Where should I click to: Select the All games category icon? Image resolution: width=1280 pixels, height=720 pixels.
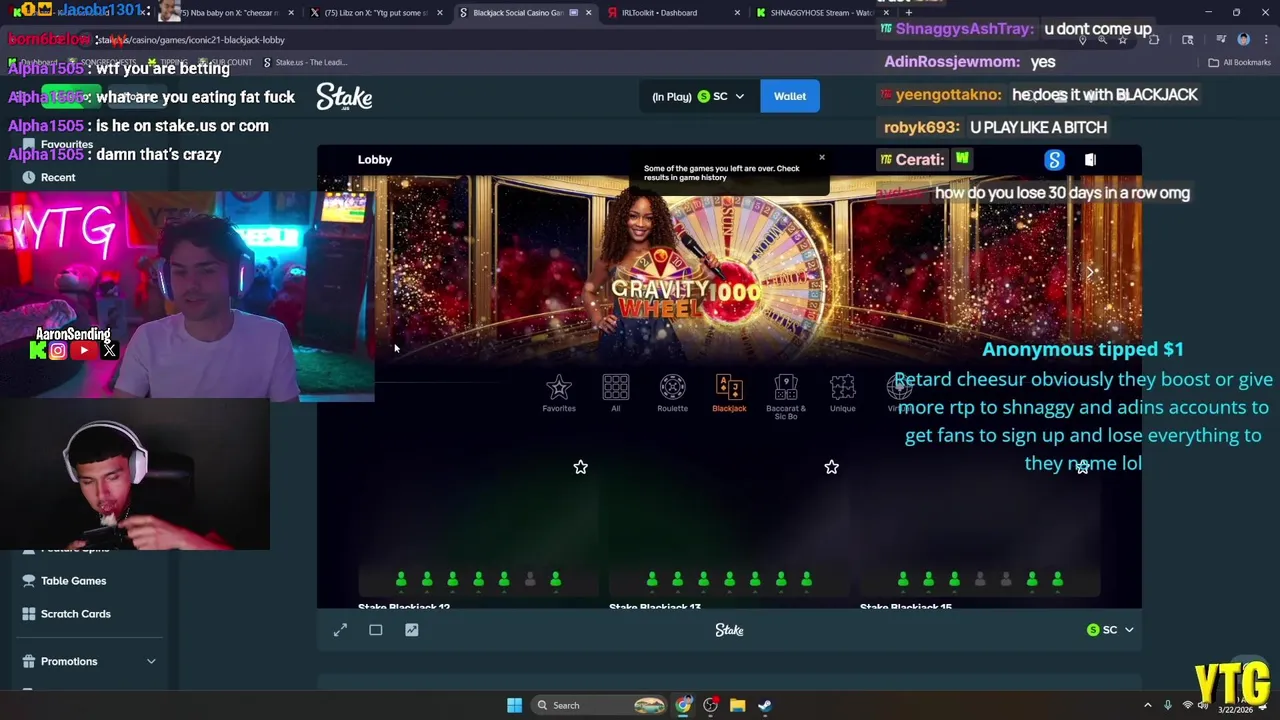(615, 393)
